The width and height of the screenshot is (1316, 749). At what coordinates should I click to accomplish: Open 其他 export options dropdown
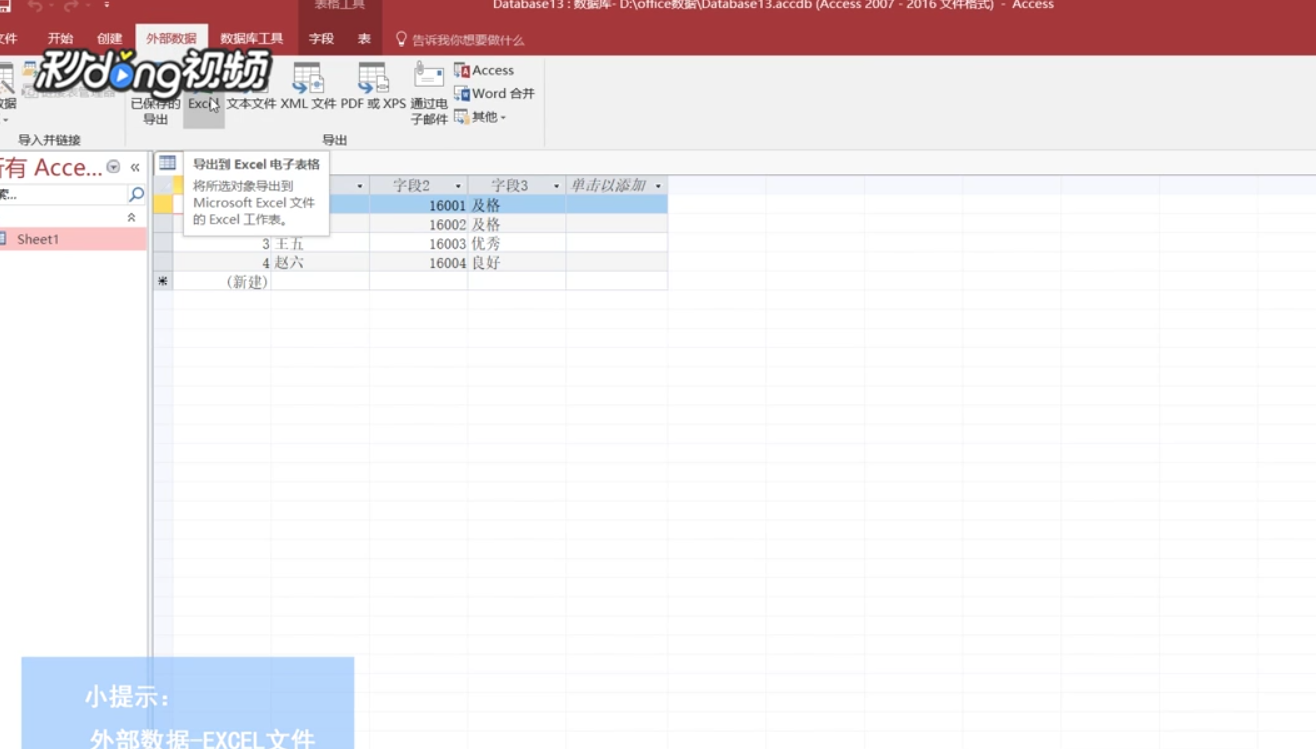[481, 117]
